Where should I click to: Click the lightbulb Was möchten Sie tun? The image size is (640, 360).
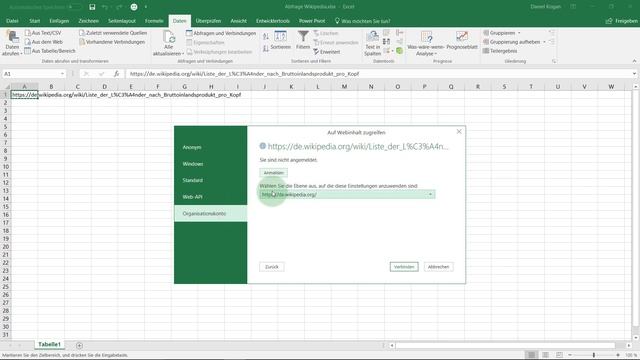click(337, 21)
